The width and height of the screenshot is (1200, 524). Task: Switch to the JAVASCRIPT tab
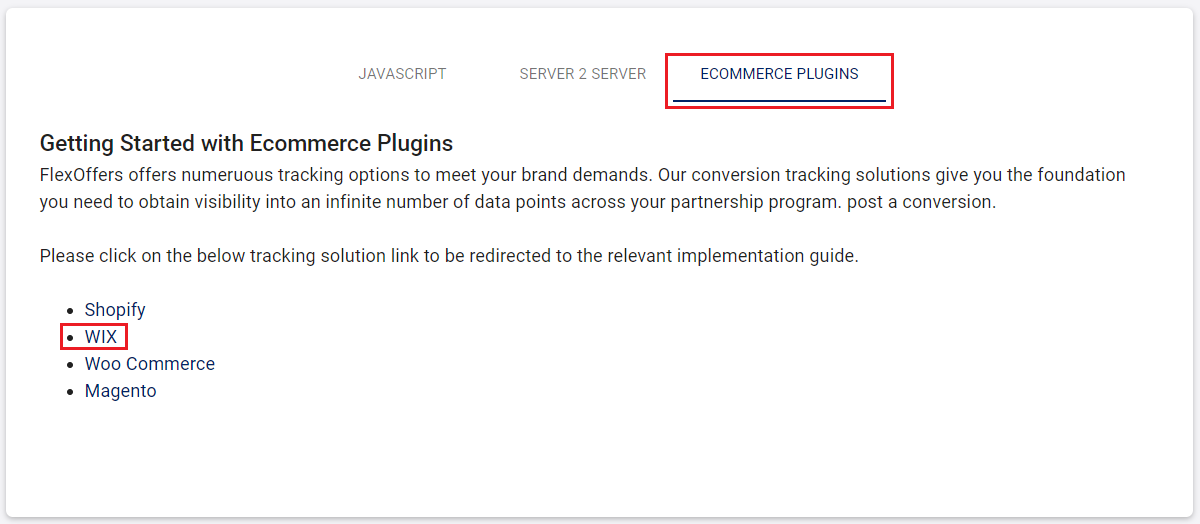pos(402,74)
